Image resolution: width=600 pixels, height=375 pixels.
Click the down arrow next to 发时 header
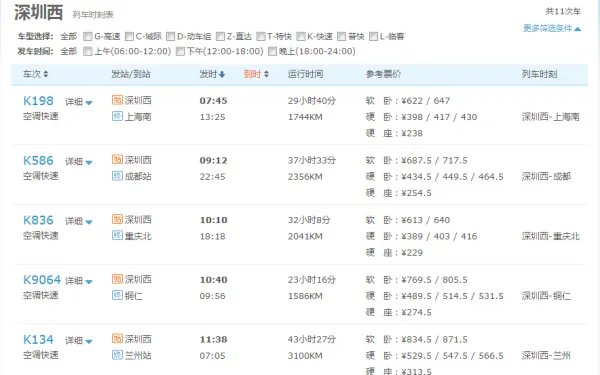coord(222,74)
